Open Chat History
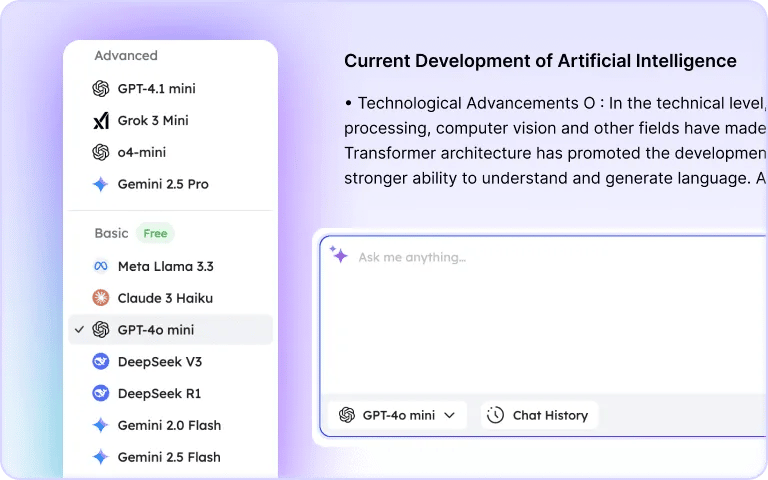This screenshot has width=768, height=480. pos(539,416)
